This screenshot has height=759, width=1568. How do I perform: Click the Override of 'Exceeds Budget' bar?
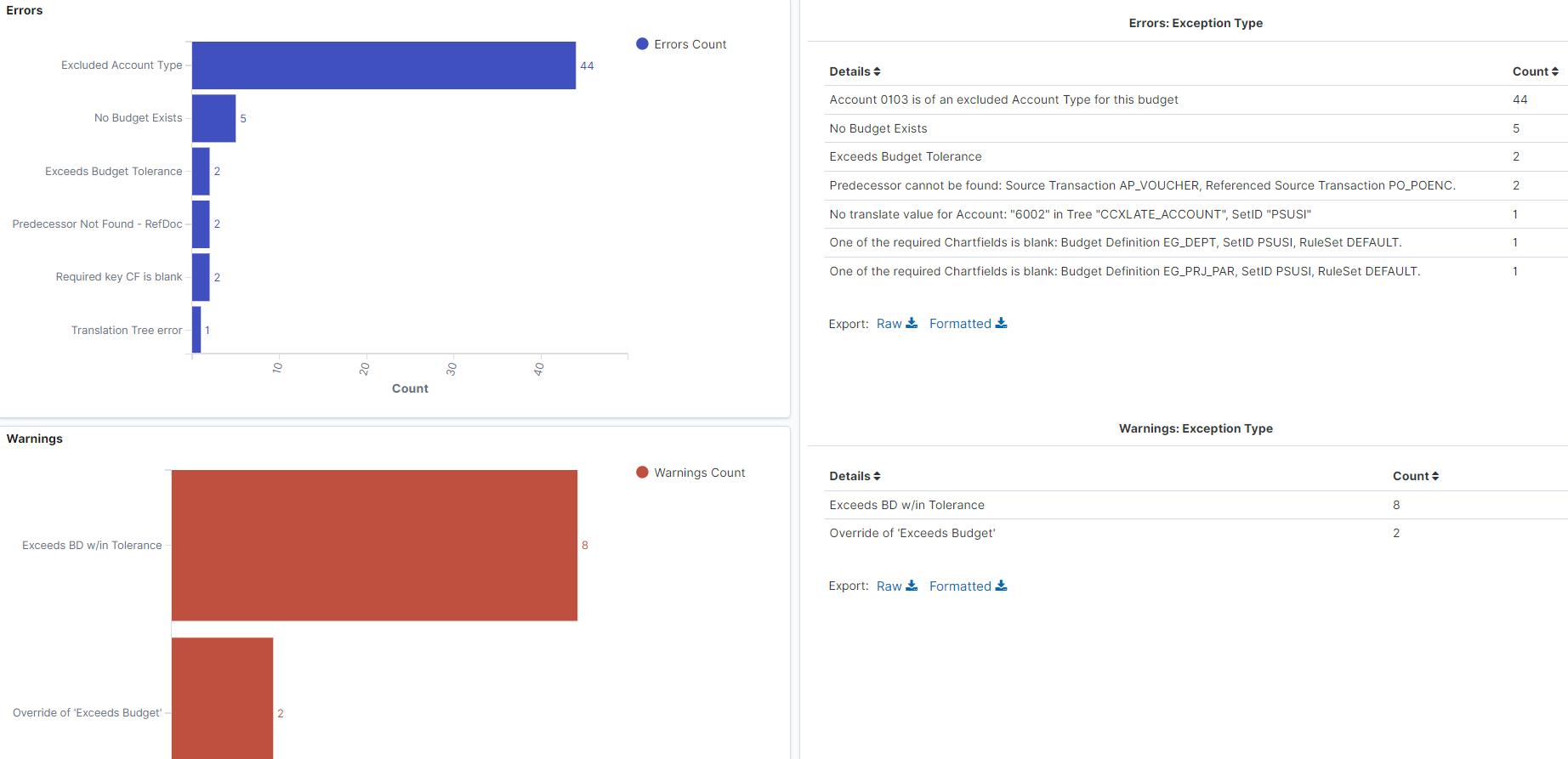(222, 698)
